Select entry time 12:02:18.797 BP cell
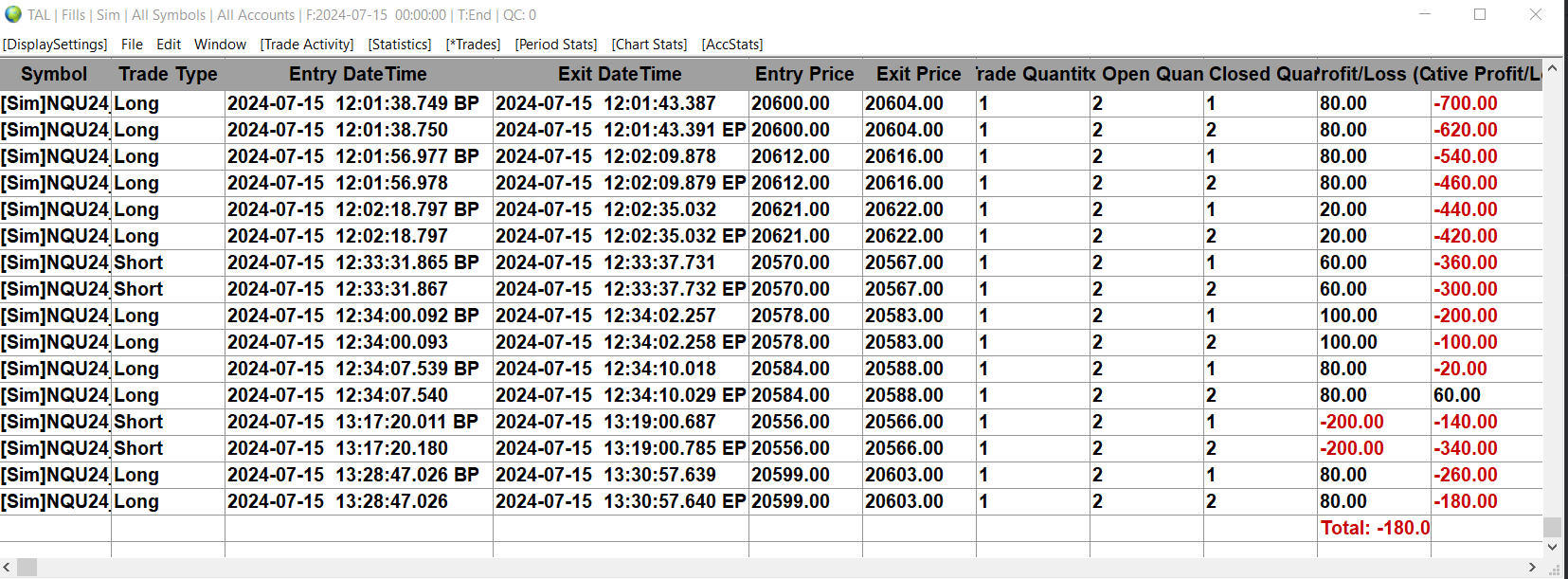Viewport: 1568px width, 579px height. point(359,209)
